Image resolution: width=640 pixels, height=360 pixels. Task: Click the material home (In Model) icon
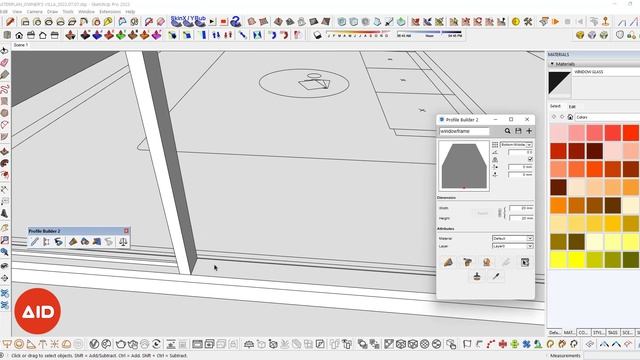pyautogui.click(x=570, y=117)
